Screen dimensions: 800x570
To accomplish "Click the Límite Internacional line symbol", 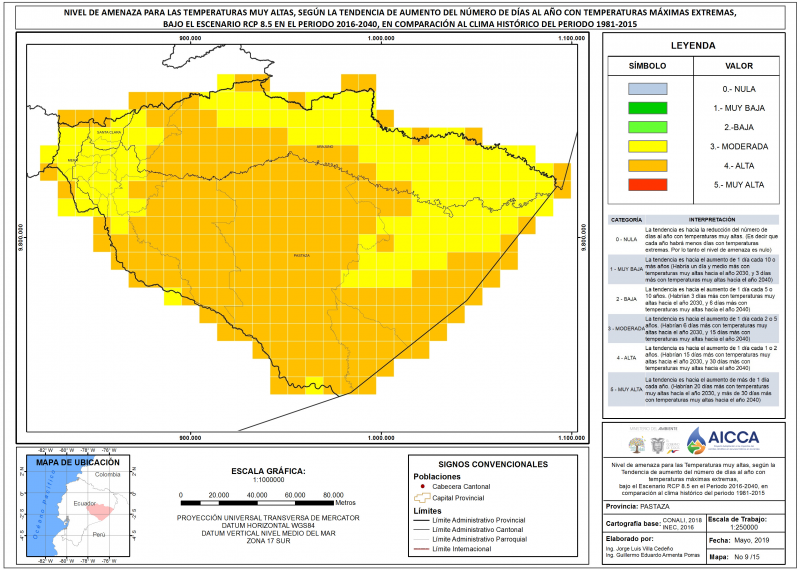I will click(420, 549).
